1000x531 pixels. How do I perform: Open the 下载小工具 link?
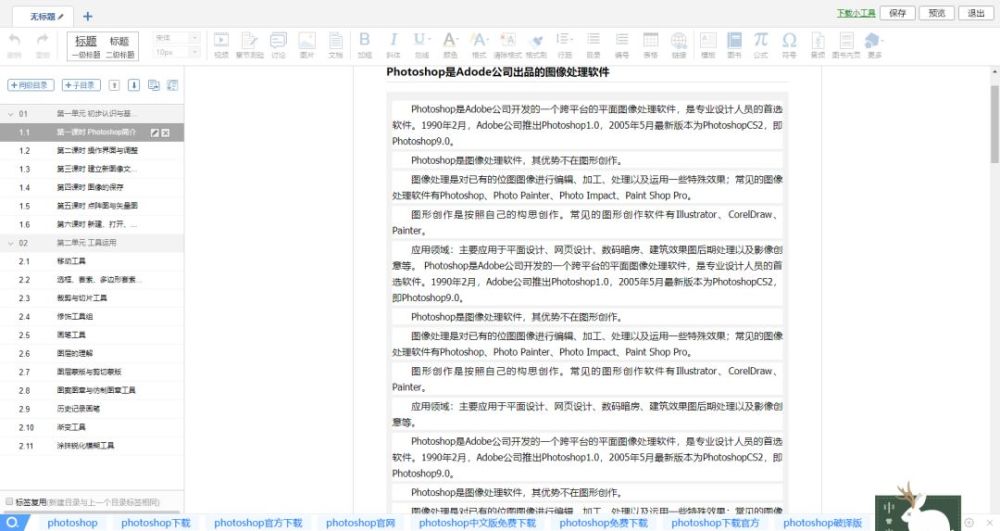click(856, 13)
